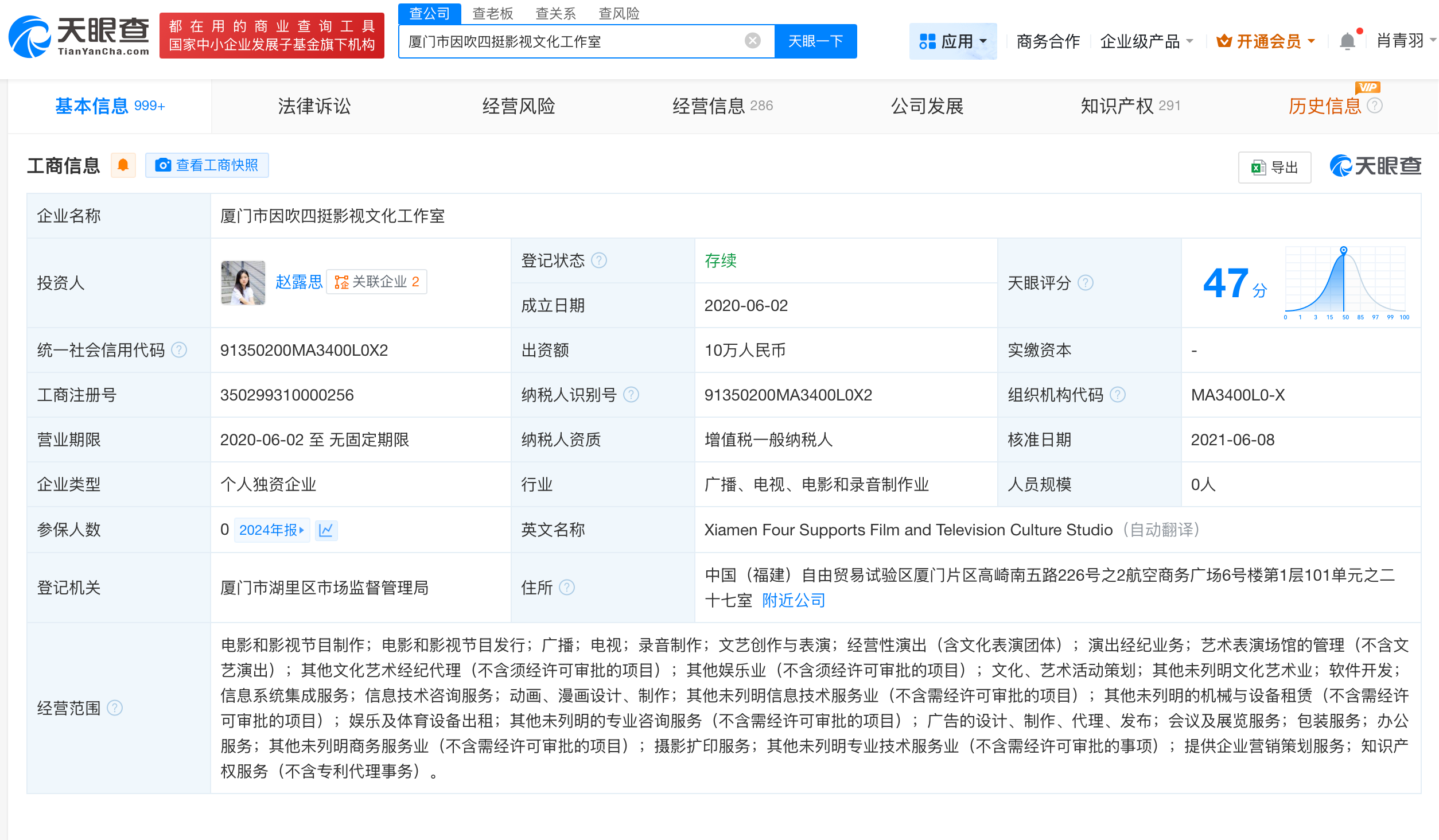The width and height of the screenshot is (1439, 840).
Task: Switch to the 查老板 tab
Action: pos(492,13)
